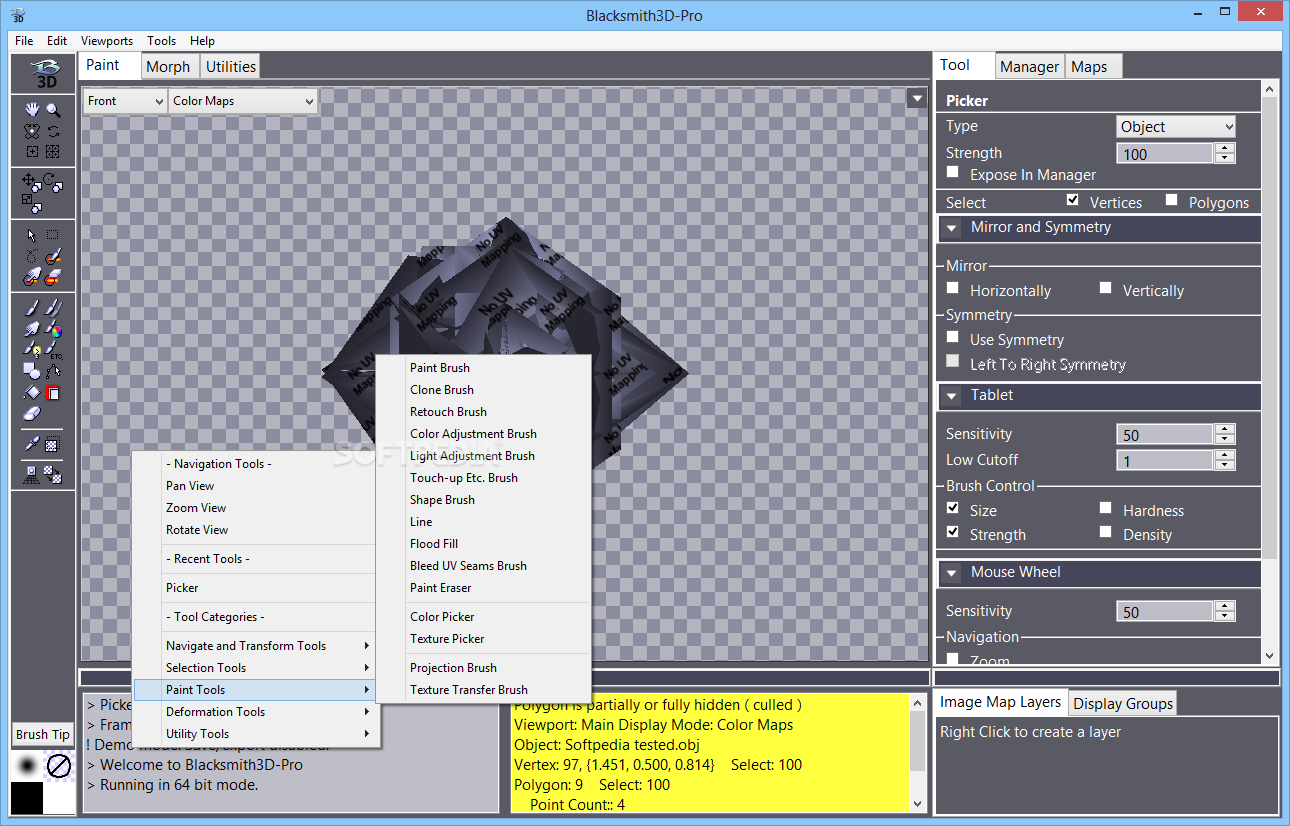This screenshot has width=1290, height=826.
Task: Open the Viewports menu
Action: tap(107, 41)
